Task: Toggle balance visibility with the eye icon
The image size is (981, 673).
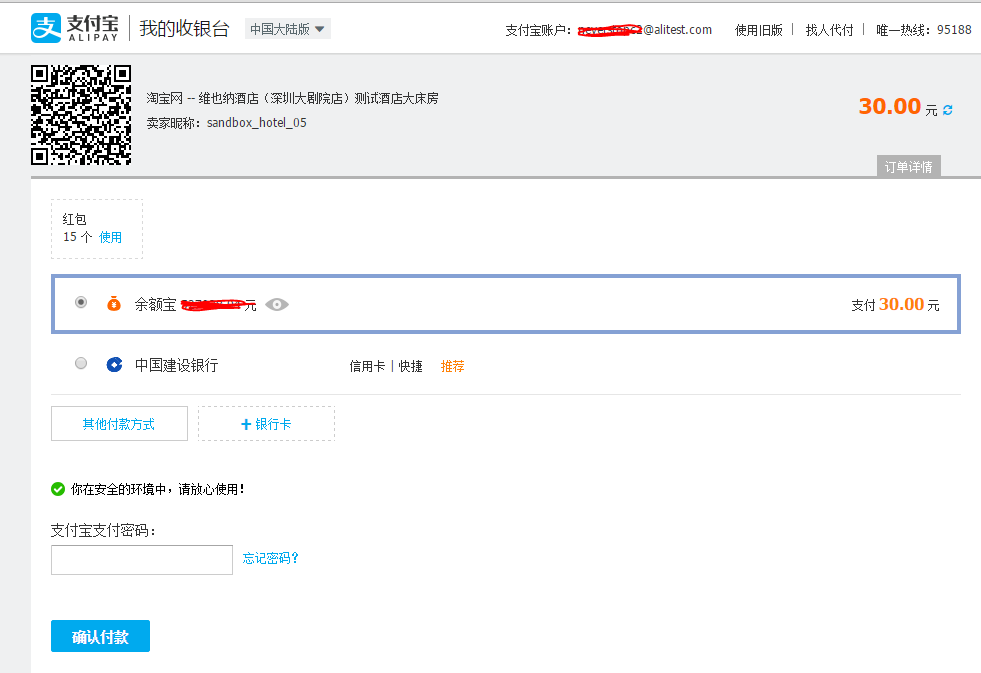Action: 277,305
